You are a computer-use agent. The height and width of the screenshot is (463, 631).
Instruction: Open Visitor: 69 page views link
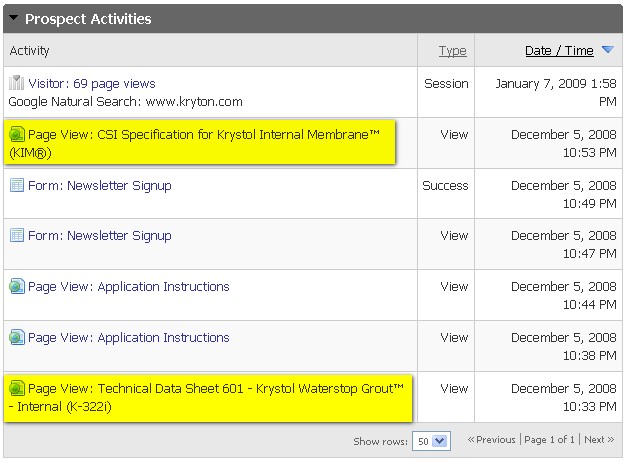click(x=91, y=84)
